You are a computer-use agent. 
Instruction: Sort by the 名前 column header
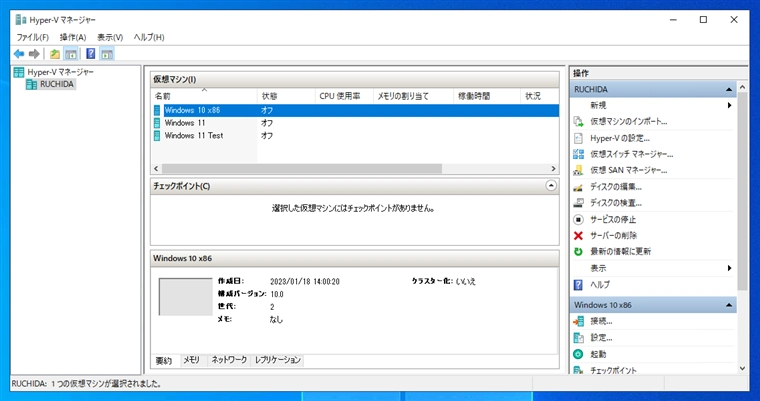[x=204, y=96]
